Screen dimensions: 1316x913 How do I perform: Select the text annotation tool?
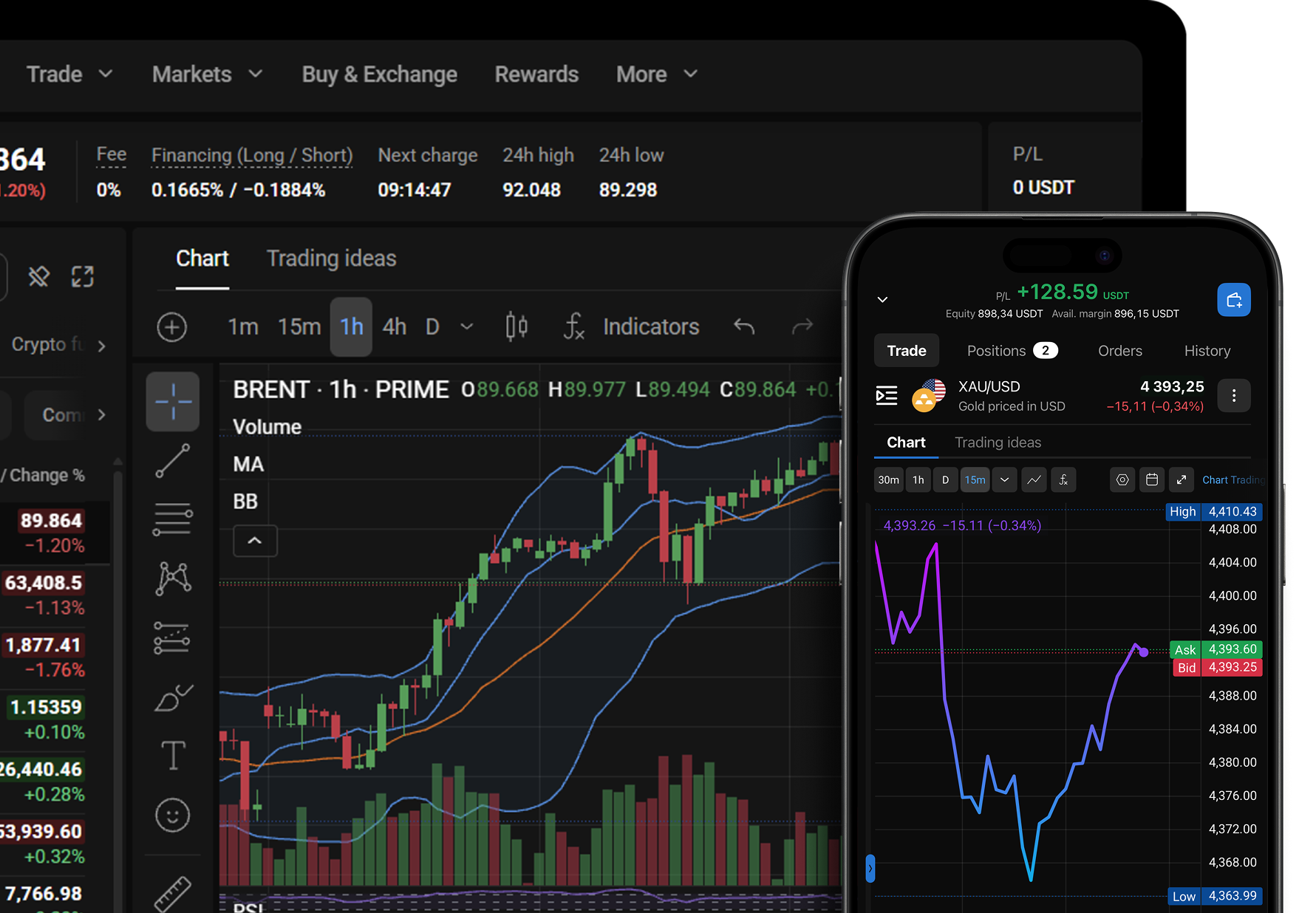(173, 756)
